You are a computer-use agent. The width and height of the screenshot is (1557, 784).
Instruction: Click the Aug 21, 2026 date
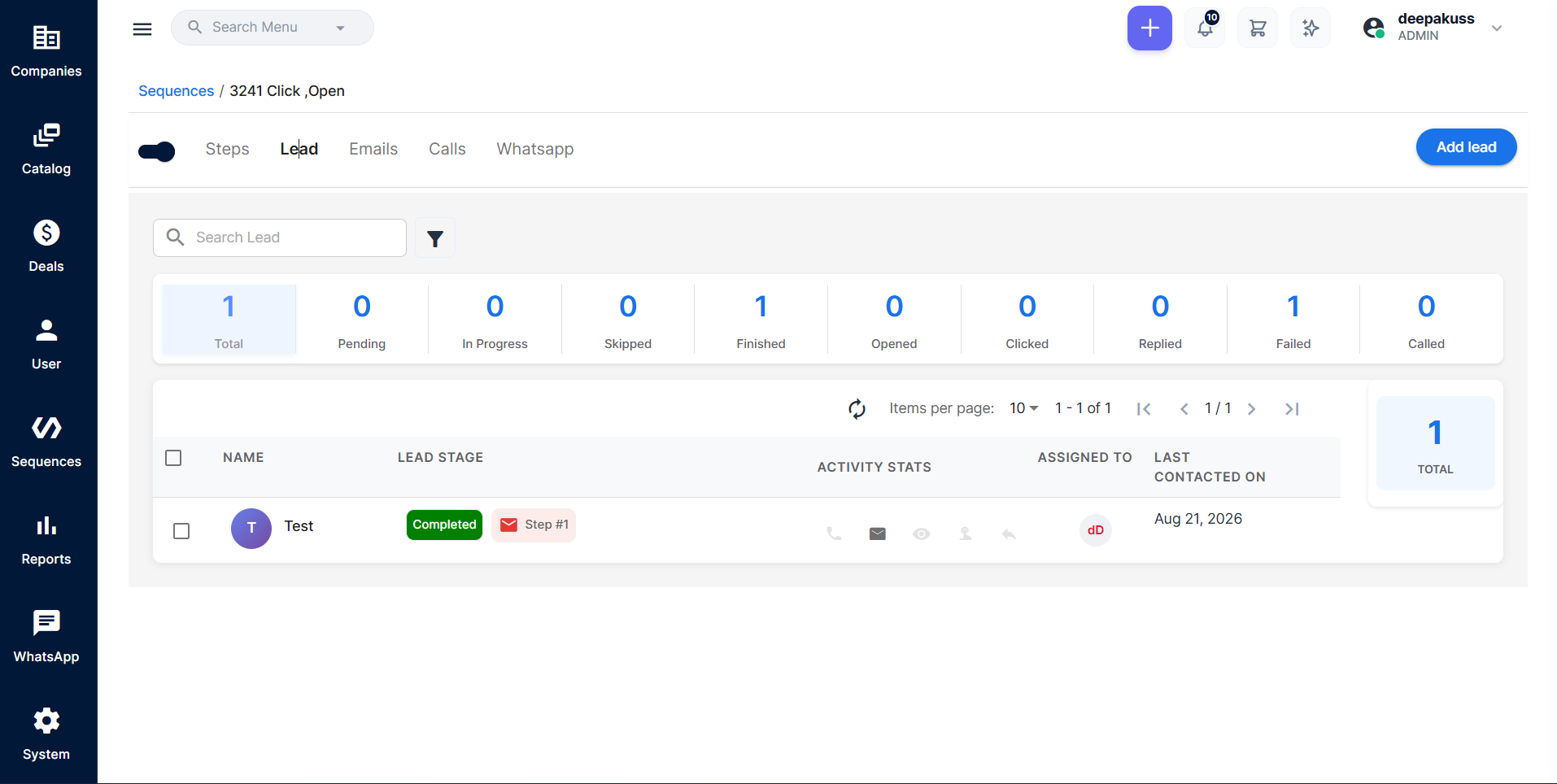pyautogui.click(x=1198, y=519)
